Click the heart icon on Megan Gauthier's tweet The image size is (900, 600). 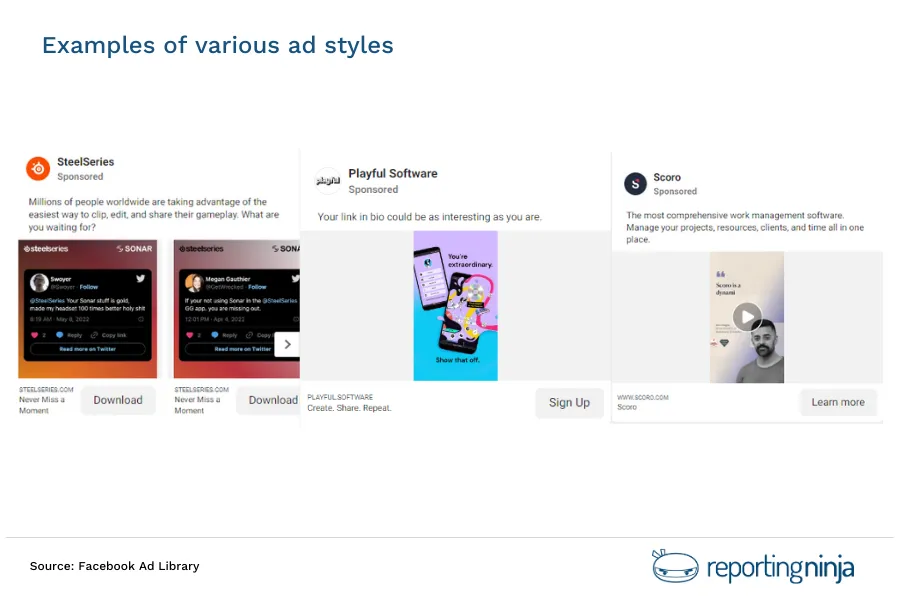(x=189, y=335)
